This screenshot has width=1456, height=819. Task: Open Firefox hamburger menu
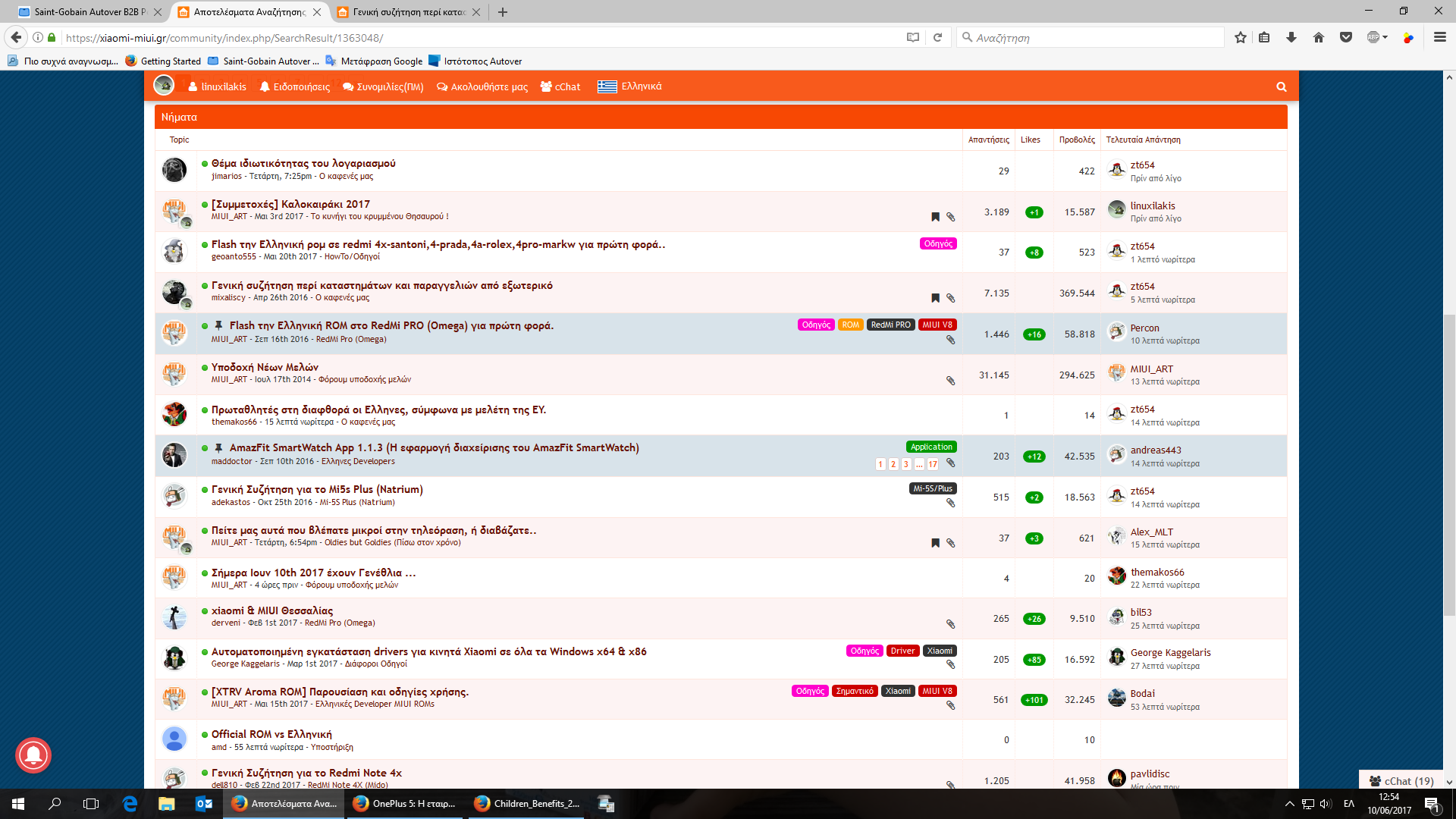pyautogui.click(x=1439, y=37)
